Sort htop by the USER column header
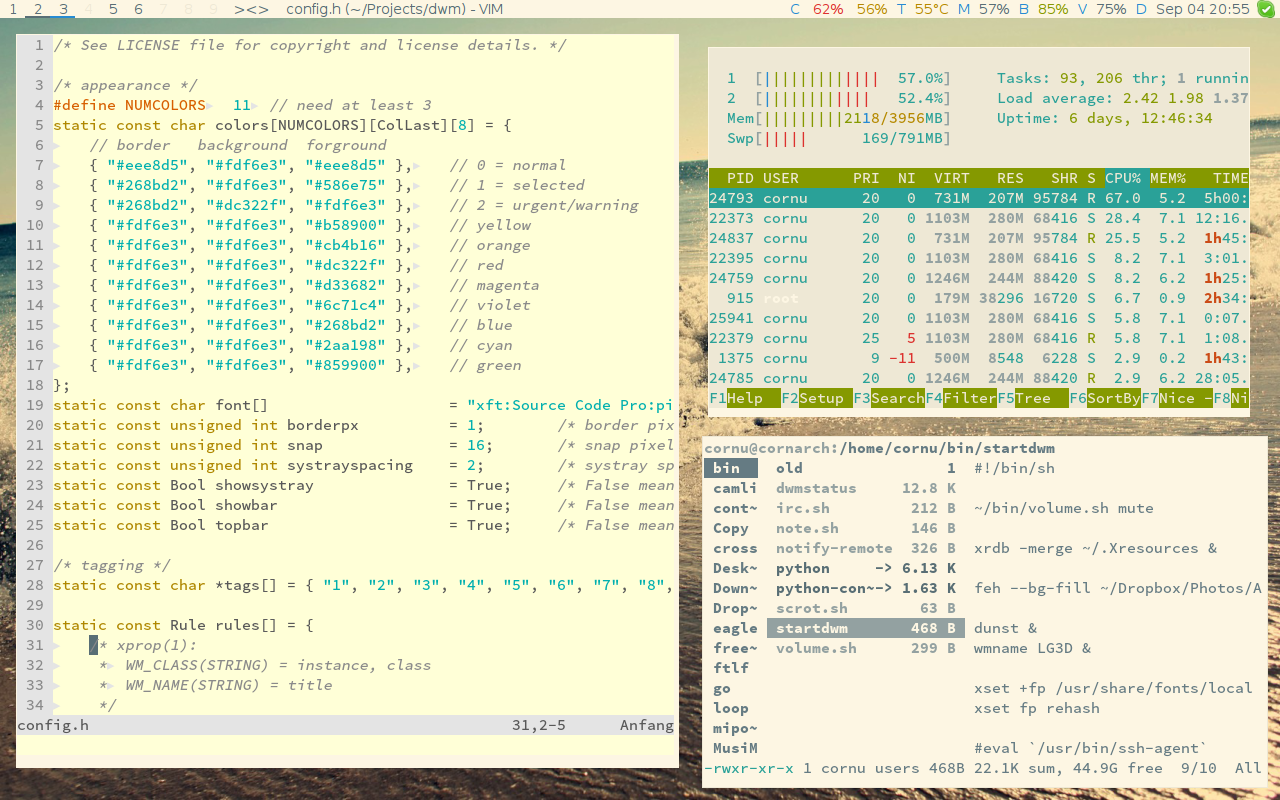Viewport: 1280px width, 800px height. point(781,178)
